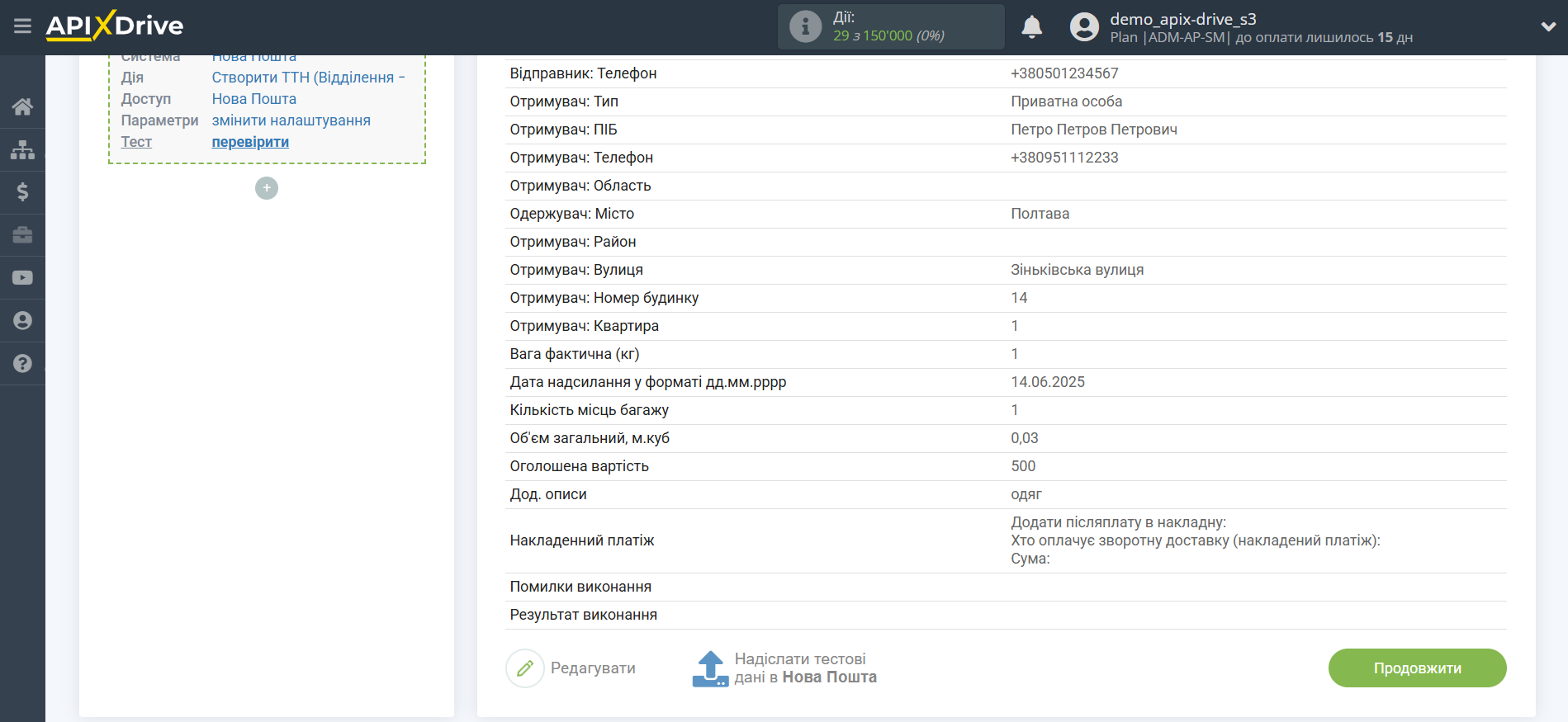This screenshot has height=722, width=1568.
Task: Click the ApiX-Drive logo
Action: [x=115, y=26]
